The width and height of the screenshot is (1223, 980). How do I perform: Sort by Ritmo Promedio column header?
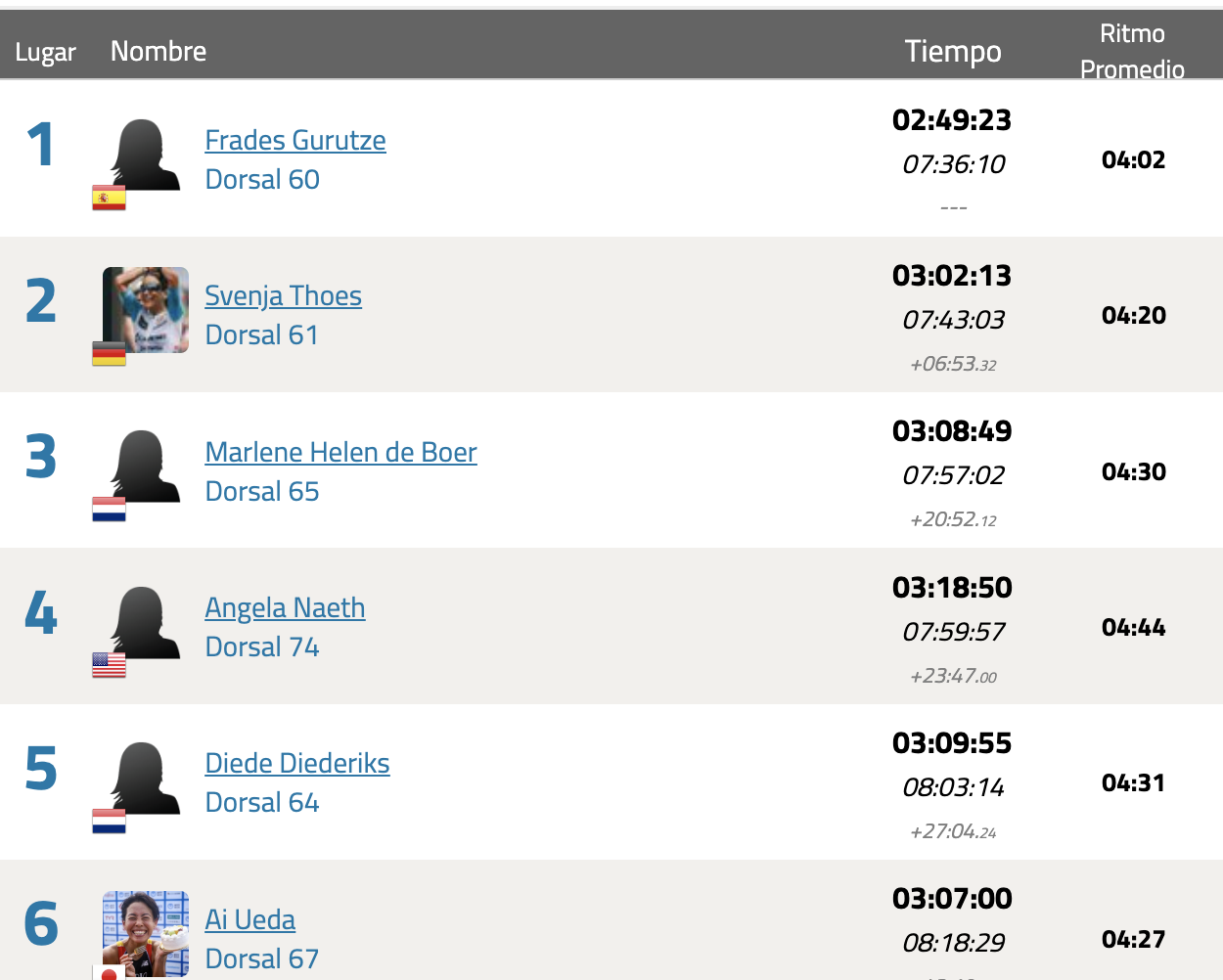tap(1132, 51)
